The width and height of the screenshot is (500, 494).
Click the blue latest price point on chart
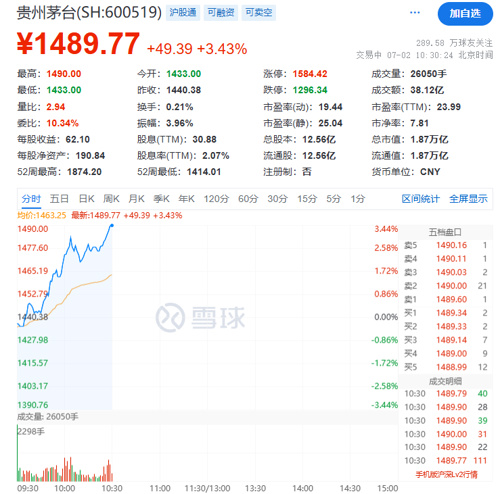coord(112,226)
